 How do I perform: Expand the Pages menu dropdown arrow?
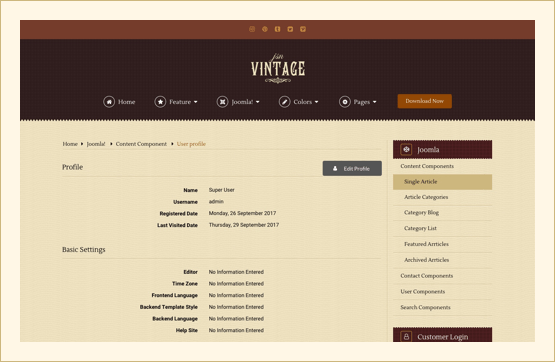coord(374,102)
